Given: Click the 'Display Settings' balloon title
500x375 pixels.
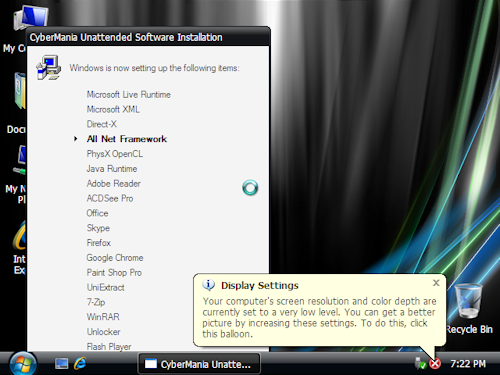Looking at the screenshot, I should point(260,286).
